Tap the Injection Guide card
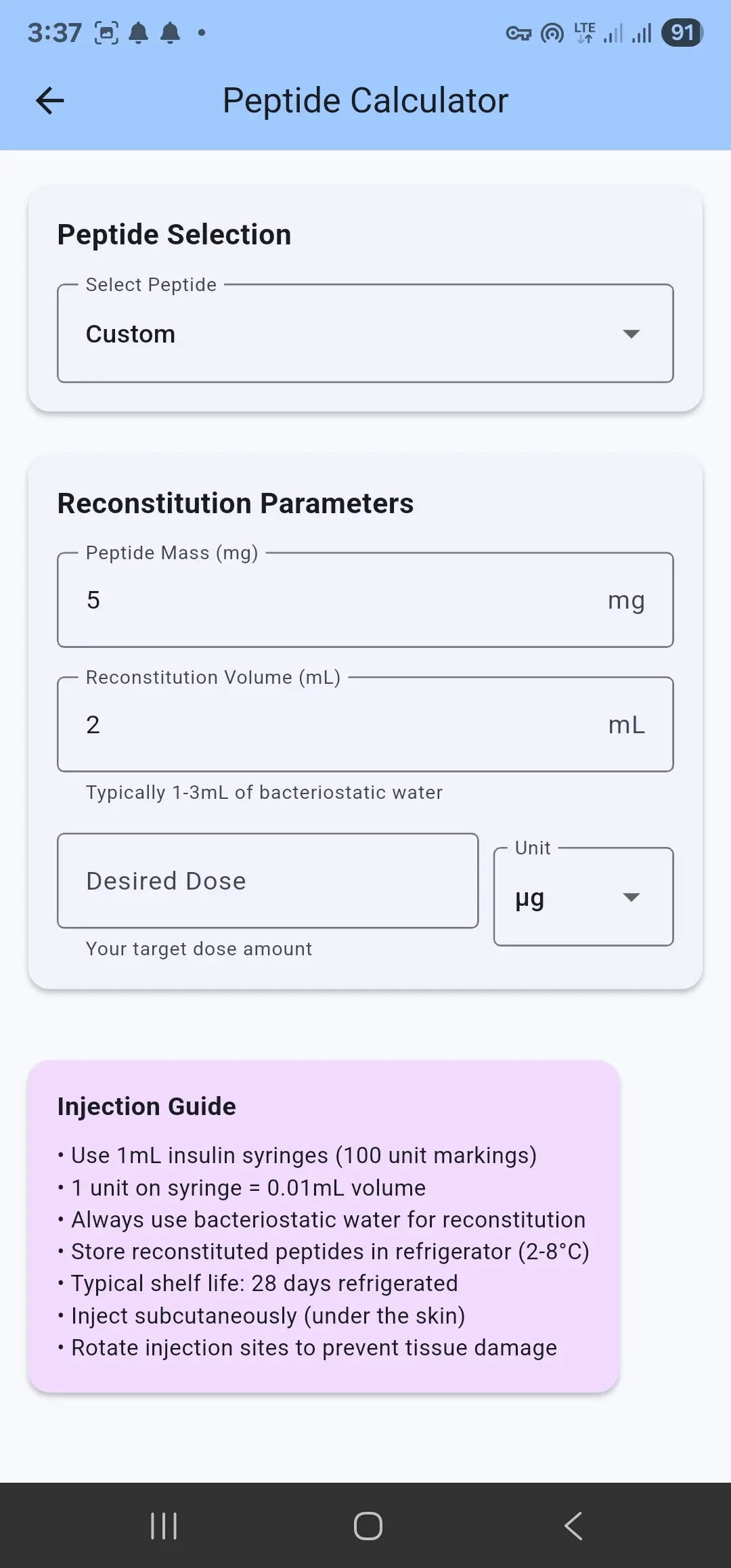 point(324,1227)
